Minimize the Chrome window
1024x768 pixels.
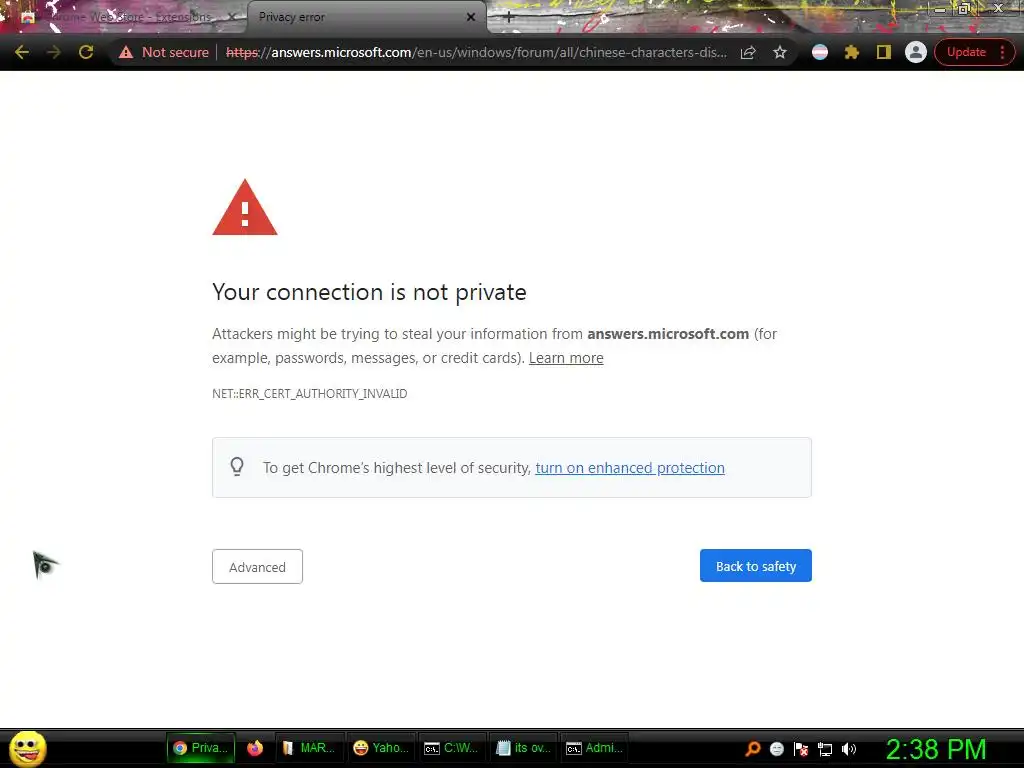click(x=940, y=8)
